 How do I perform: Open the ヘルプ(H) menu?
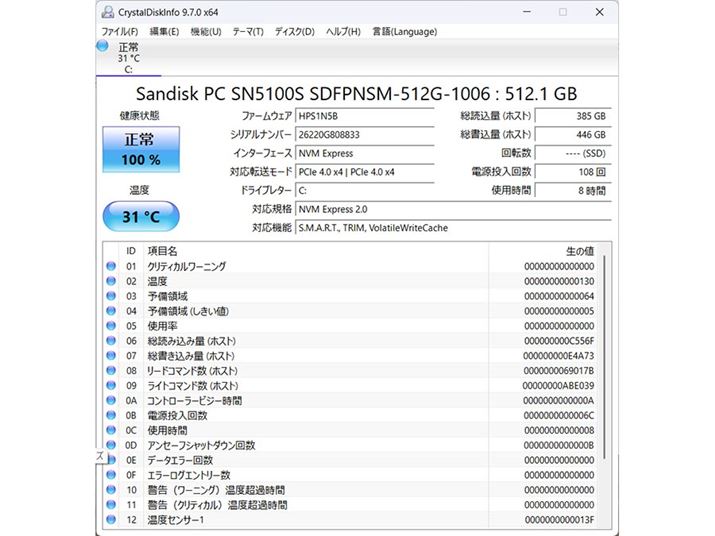pyautogui.click(x=343, y=31)
